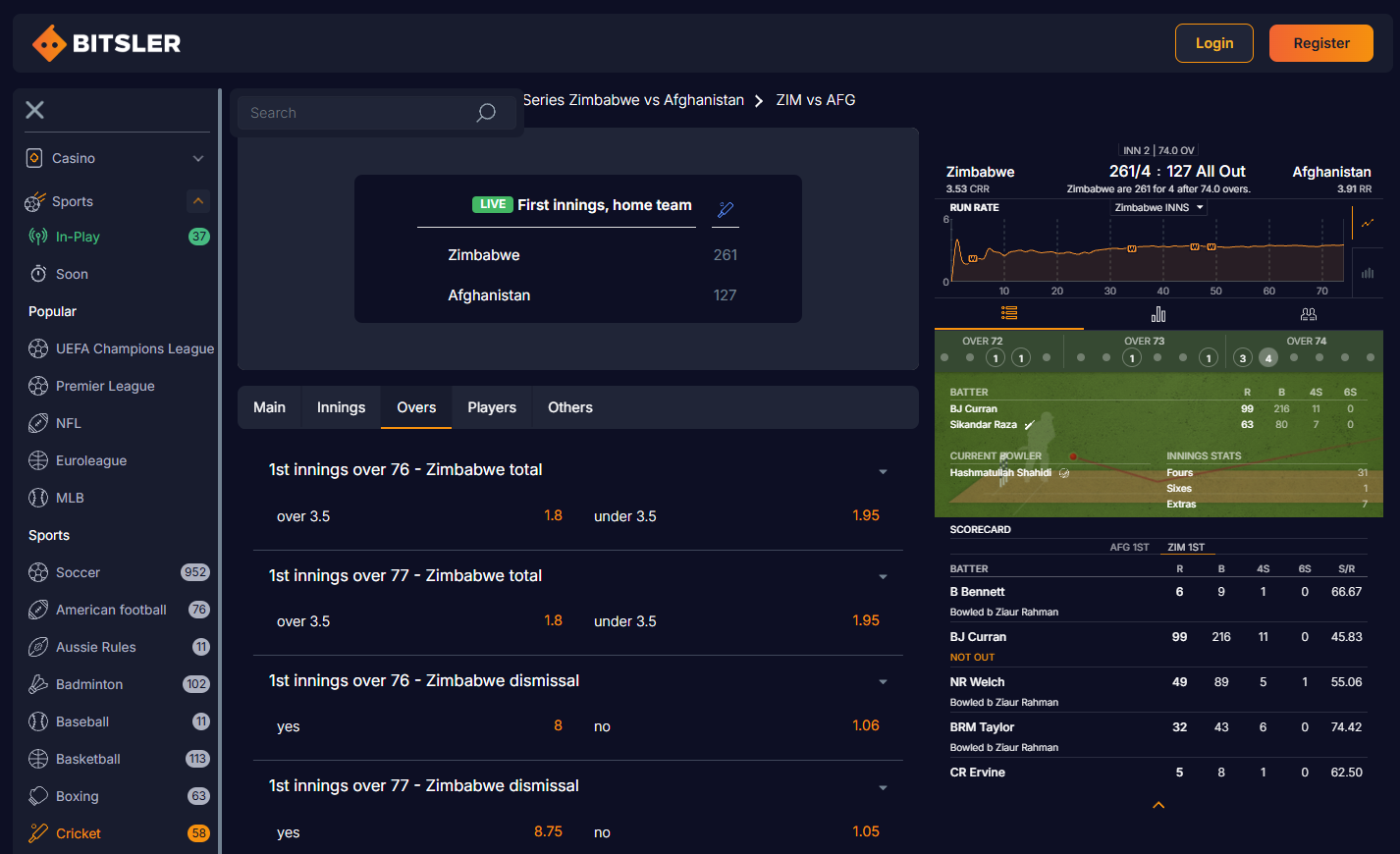
Task: Switch to the Players tab
Action: (492, 407)
